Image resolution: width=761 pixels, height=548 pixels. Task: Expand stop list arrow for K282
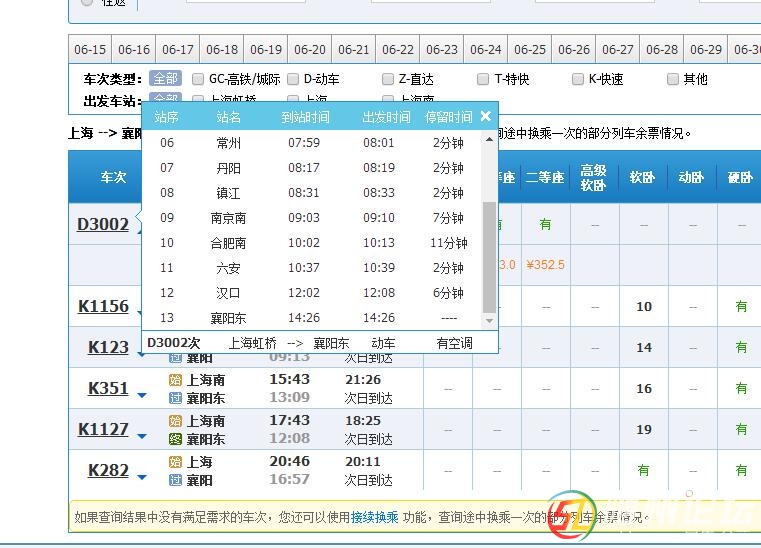[142, 478]
